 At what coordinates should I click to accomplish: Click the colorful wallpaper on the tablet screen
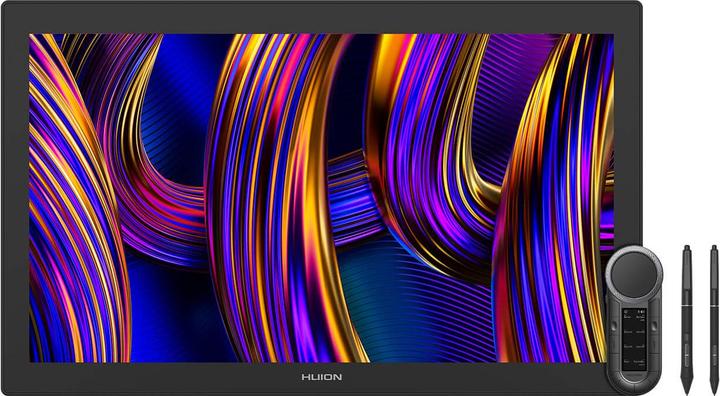point(321,198)
